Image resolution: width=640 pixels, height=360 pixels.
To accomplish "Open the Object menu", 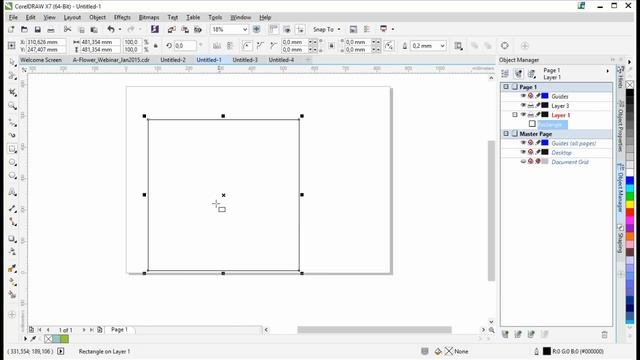I will tap(97, 17).
